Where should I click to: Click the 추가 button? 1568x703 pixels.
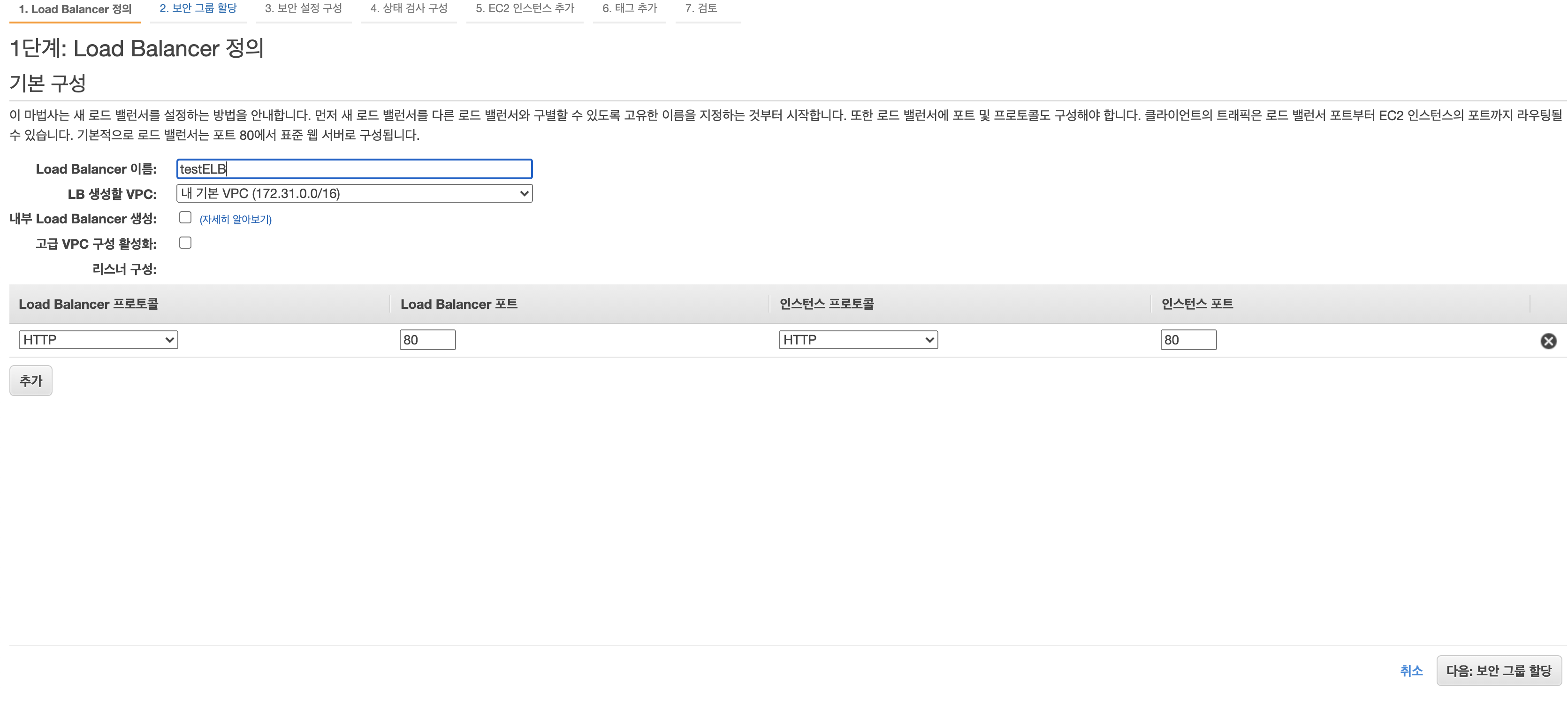30,381
